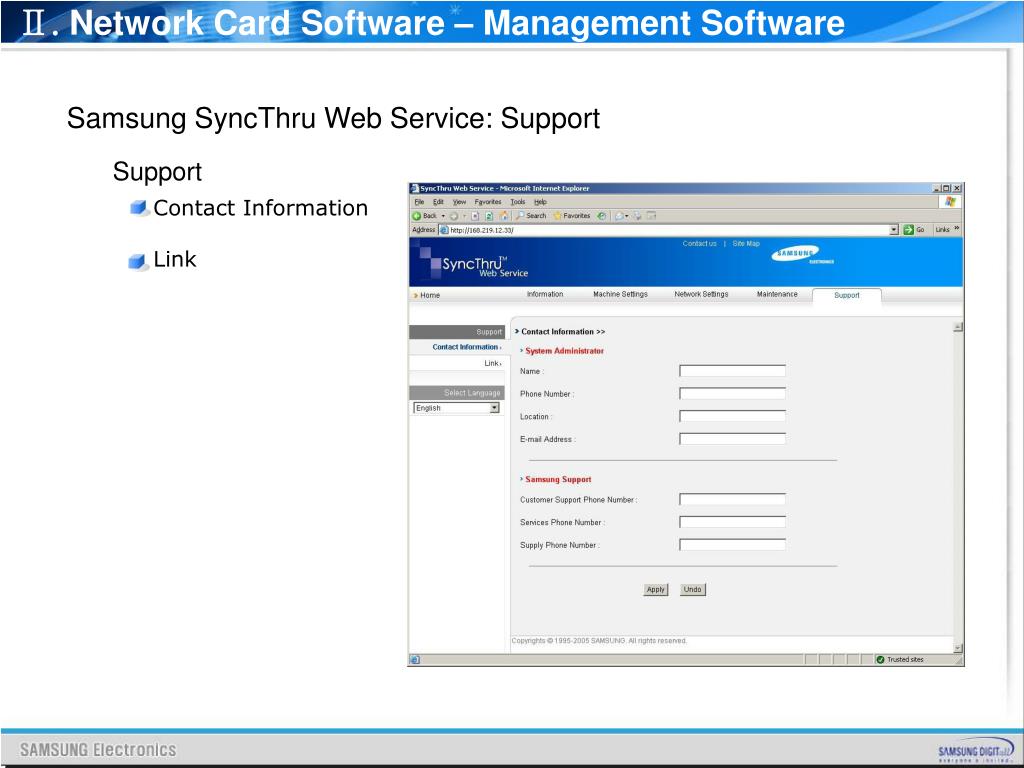Switch to the Information tab
Image resolution: width=1024 pixels, height=768 pixels.
pos(545,295)
